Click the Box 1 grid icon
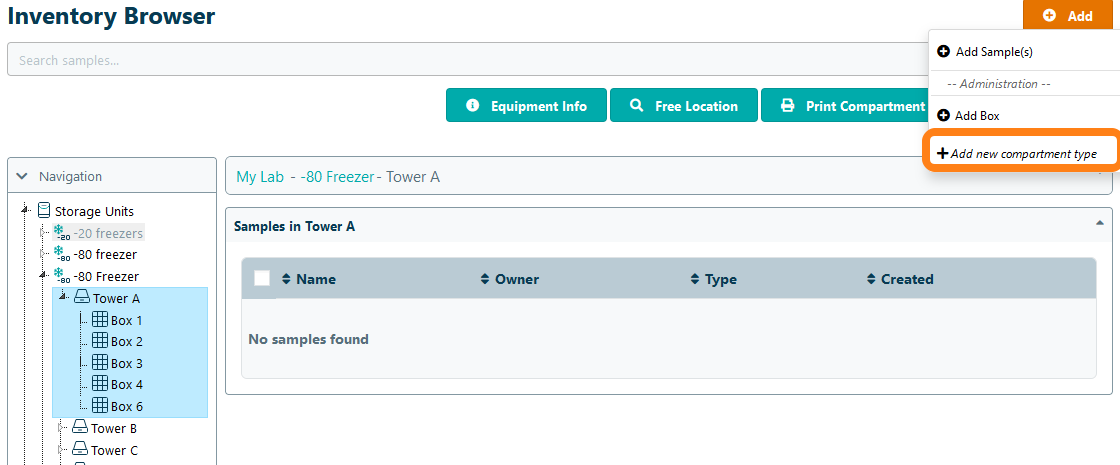 [100, 320]
